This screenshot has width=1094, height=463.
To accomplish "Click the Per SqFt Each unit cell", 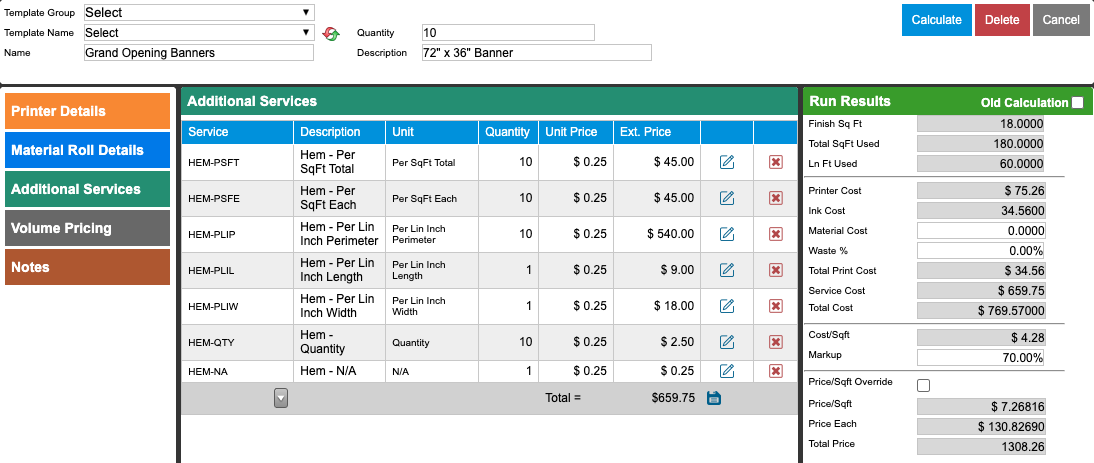I will (x=431, y=199).
